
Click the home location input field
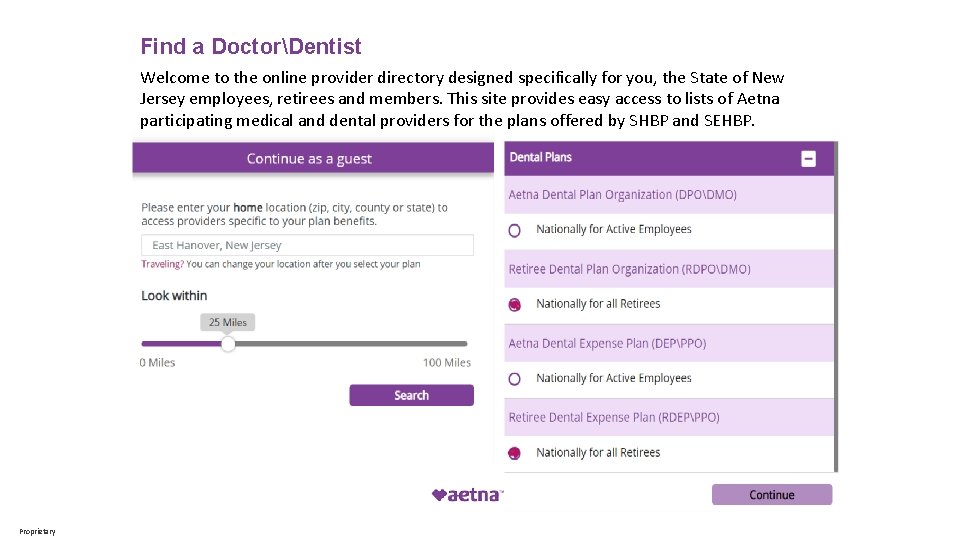coord(307,245)
